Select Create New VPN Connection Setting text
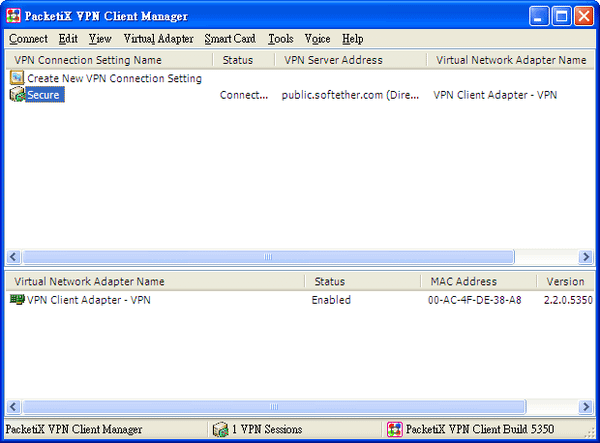 coord(114,78)
